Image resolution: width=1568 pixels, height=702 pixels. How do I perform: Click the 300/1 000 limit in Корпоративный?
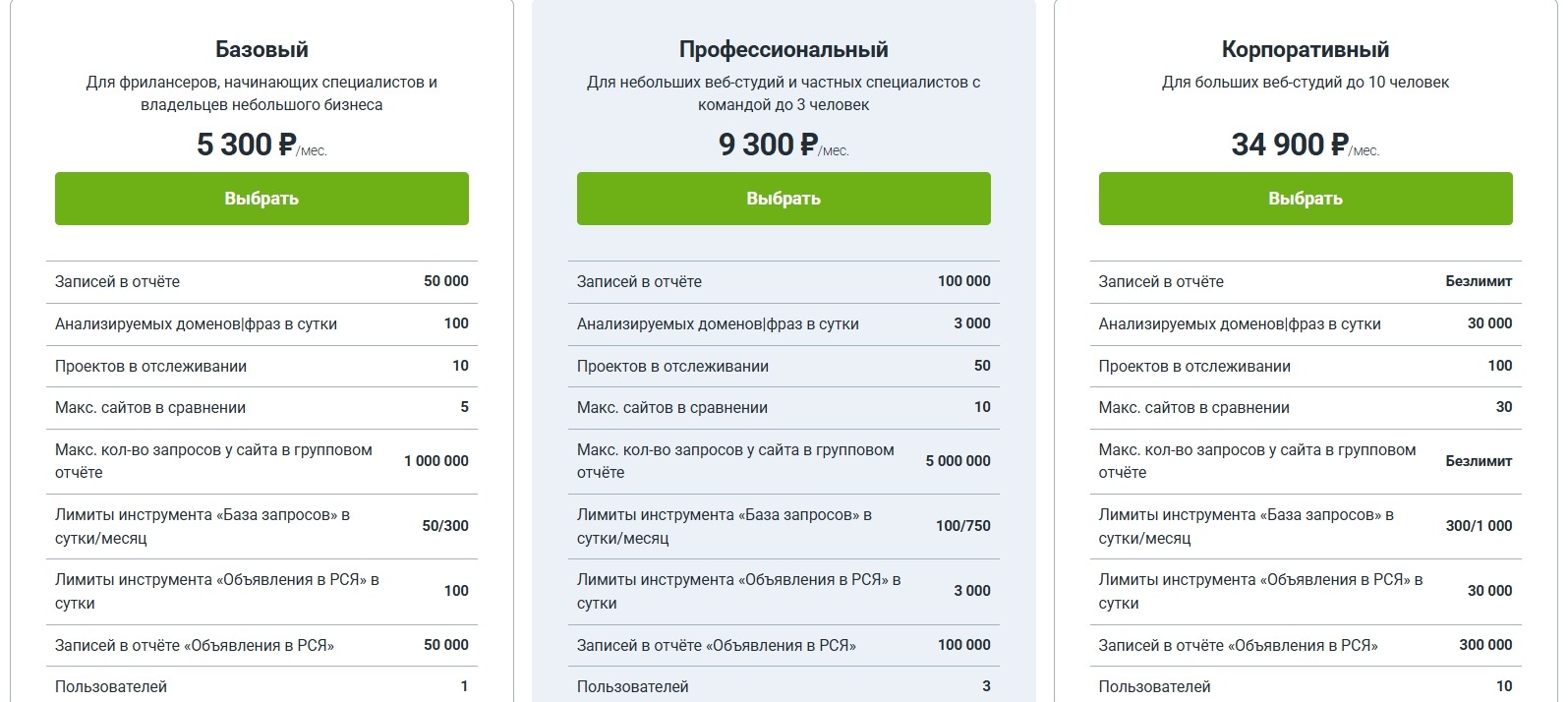click(1479, 526)
